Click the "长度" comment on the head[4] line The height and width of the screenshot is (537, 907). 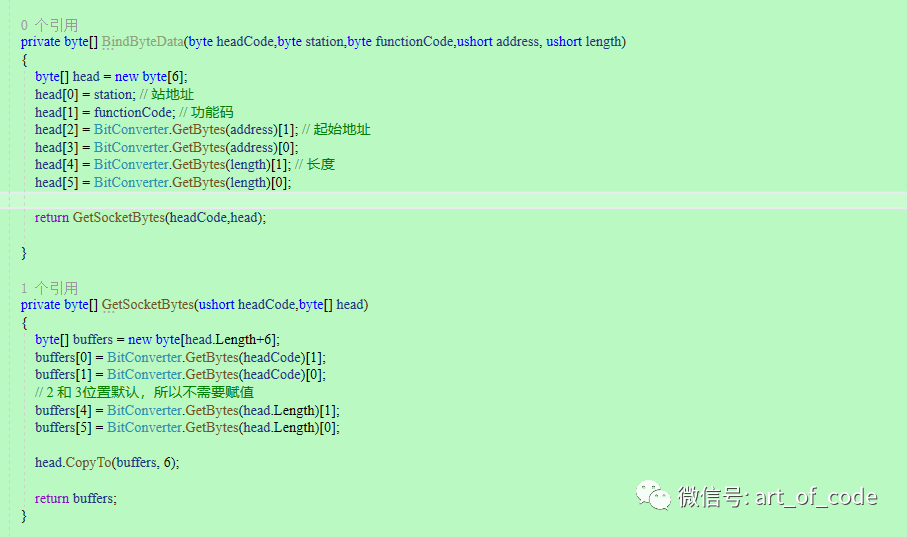(x=321, y=164)
